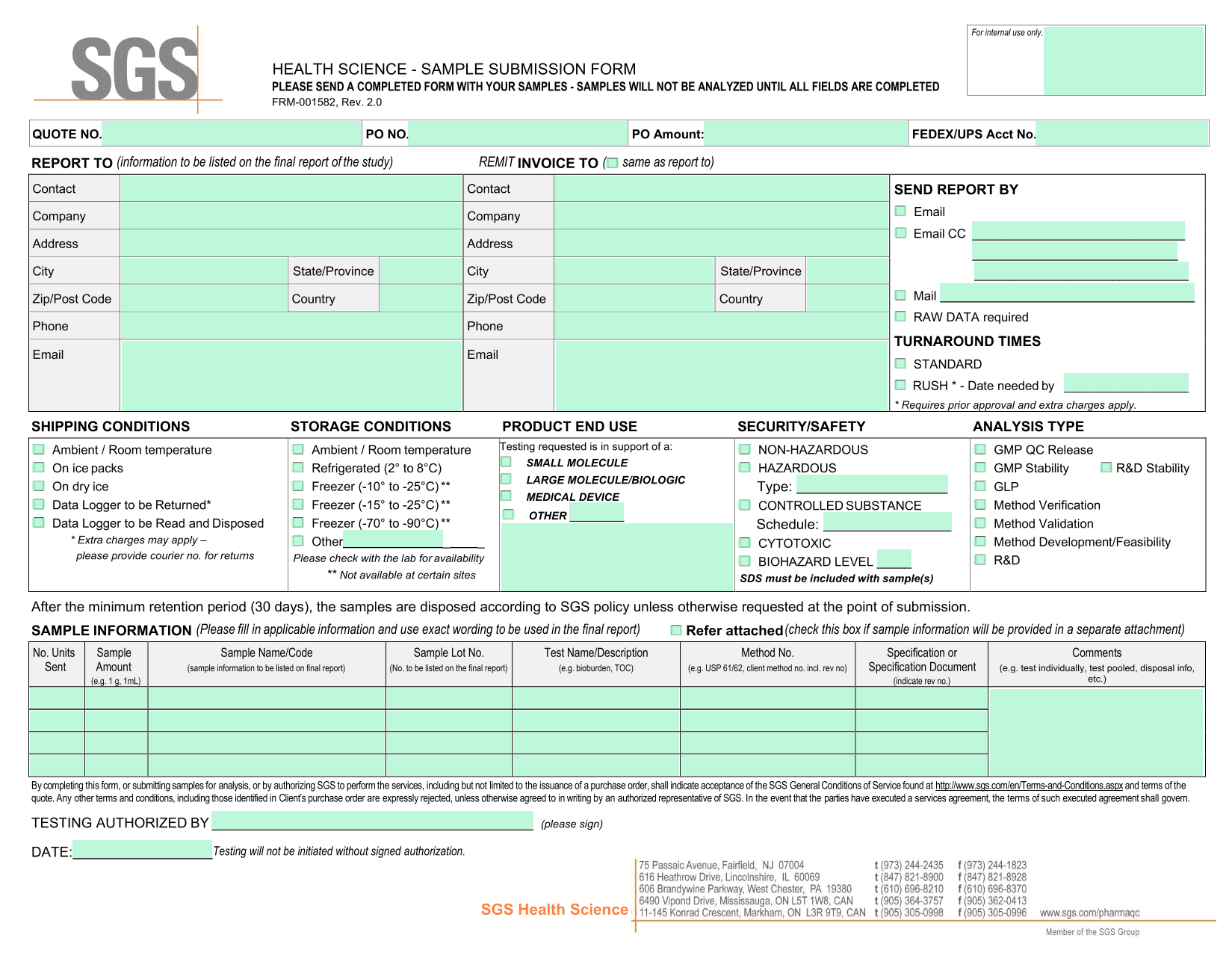
Task: Click the DATE input field
Action: tap(142, 850)
